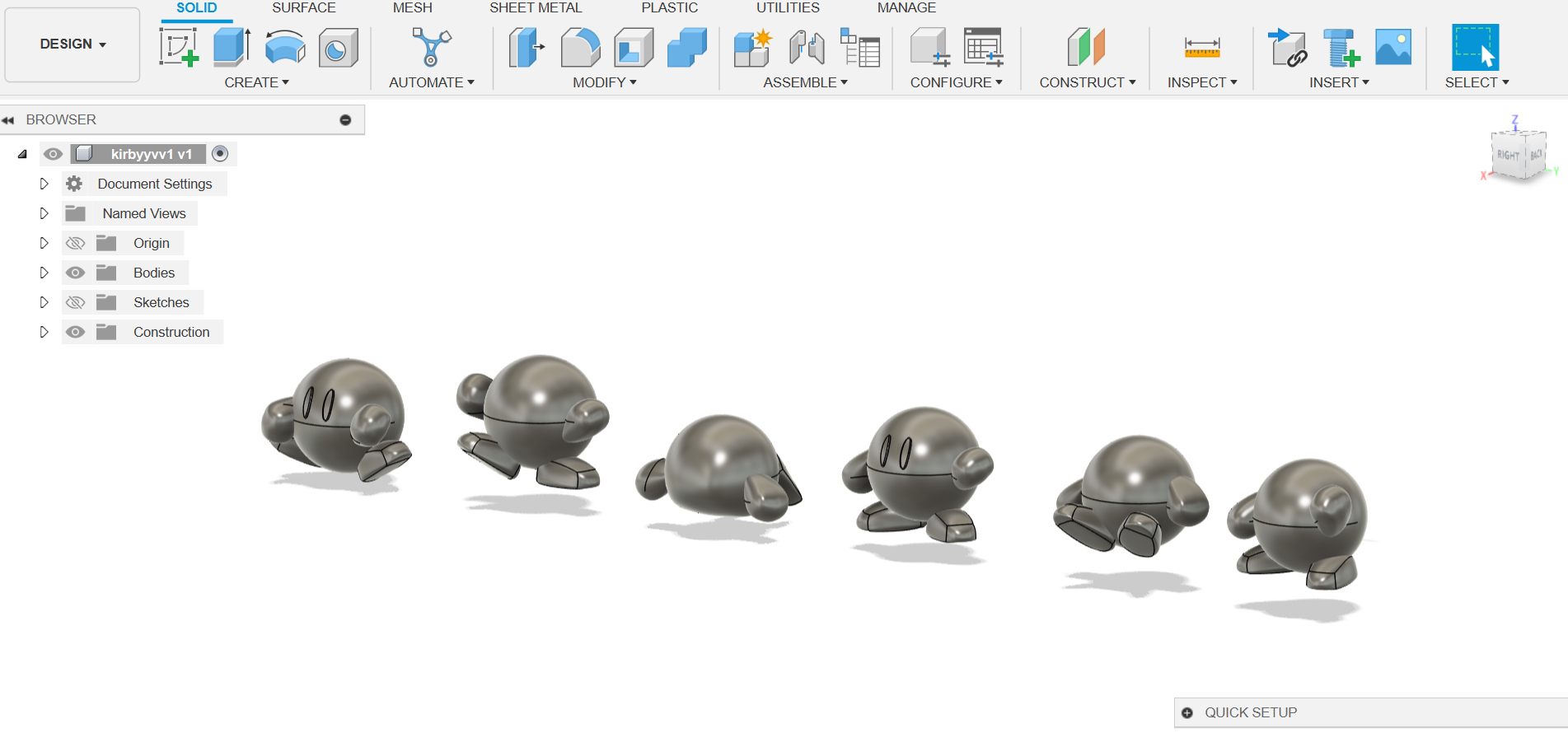
Task: Click the Browser panel minus button
Action: pos(345,120)
